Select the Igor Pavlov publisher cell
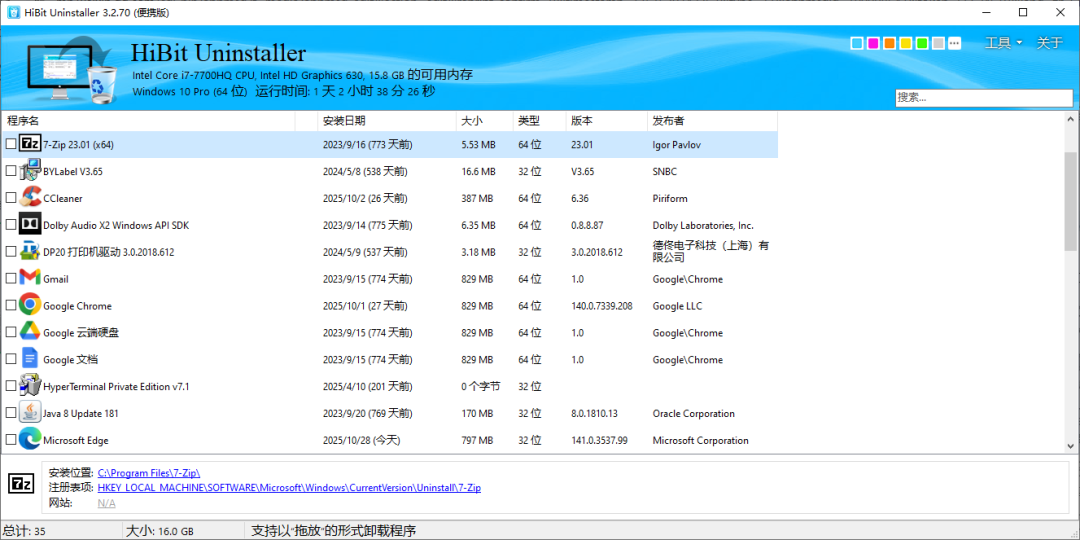 [x=677, y=145]
